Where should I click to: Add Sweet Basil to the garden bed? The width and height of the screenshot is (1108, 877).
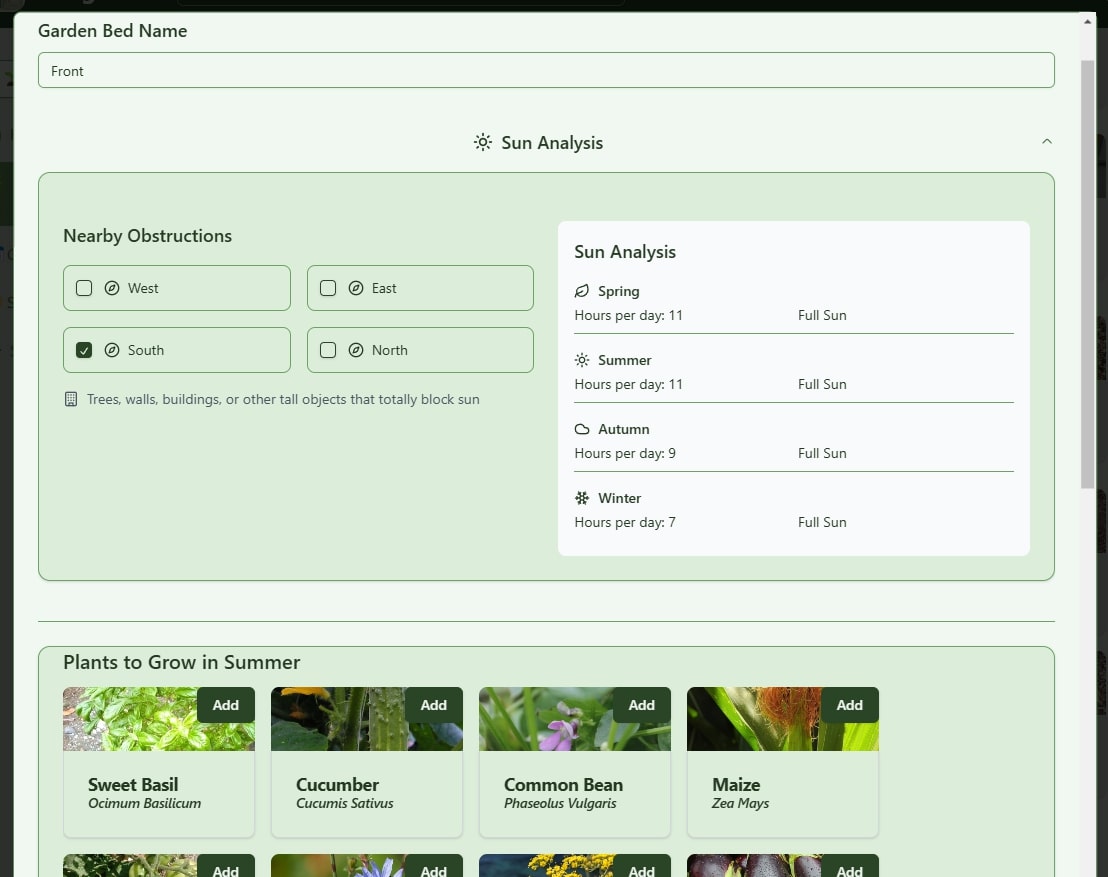click(x=225, y=704)
